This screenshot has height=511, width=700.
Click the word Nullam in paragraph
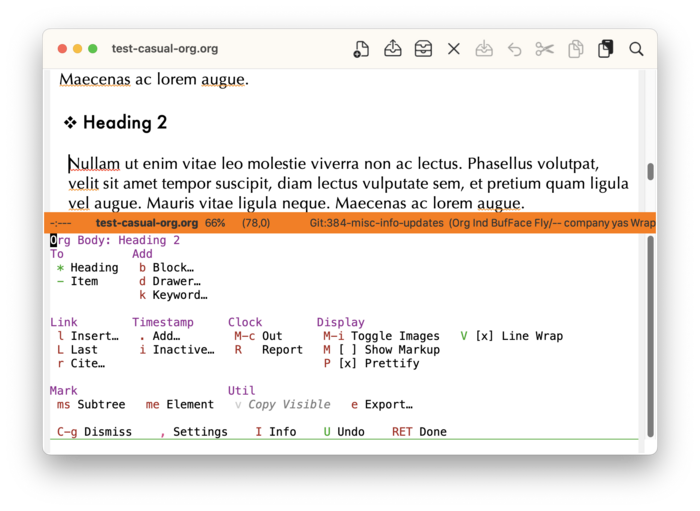(94, 164)
